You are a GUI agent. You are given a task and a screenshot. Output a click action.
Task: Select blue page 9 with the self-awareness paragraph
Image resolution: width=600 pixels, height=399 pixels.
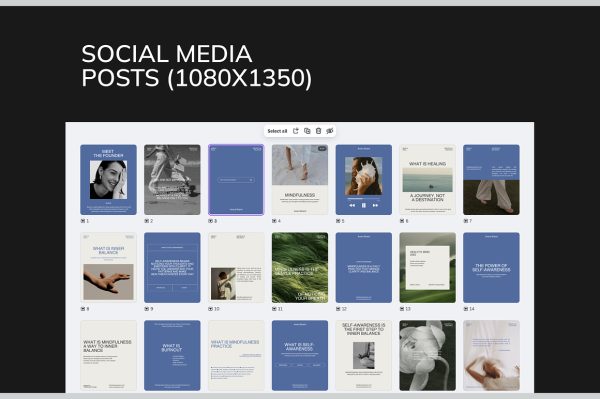tap(172, 267)
